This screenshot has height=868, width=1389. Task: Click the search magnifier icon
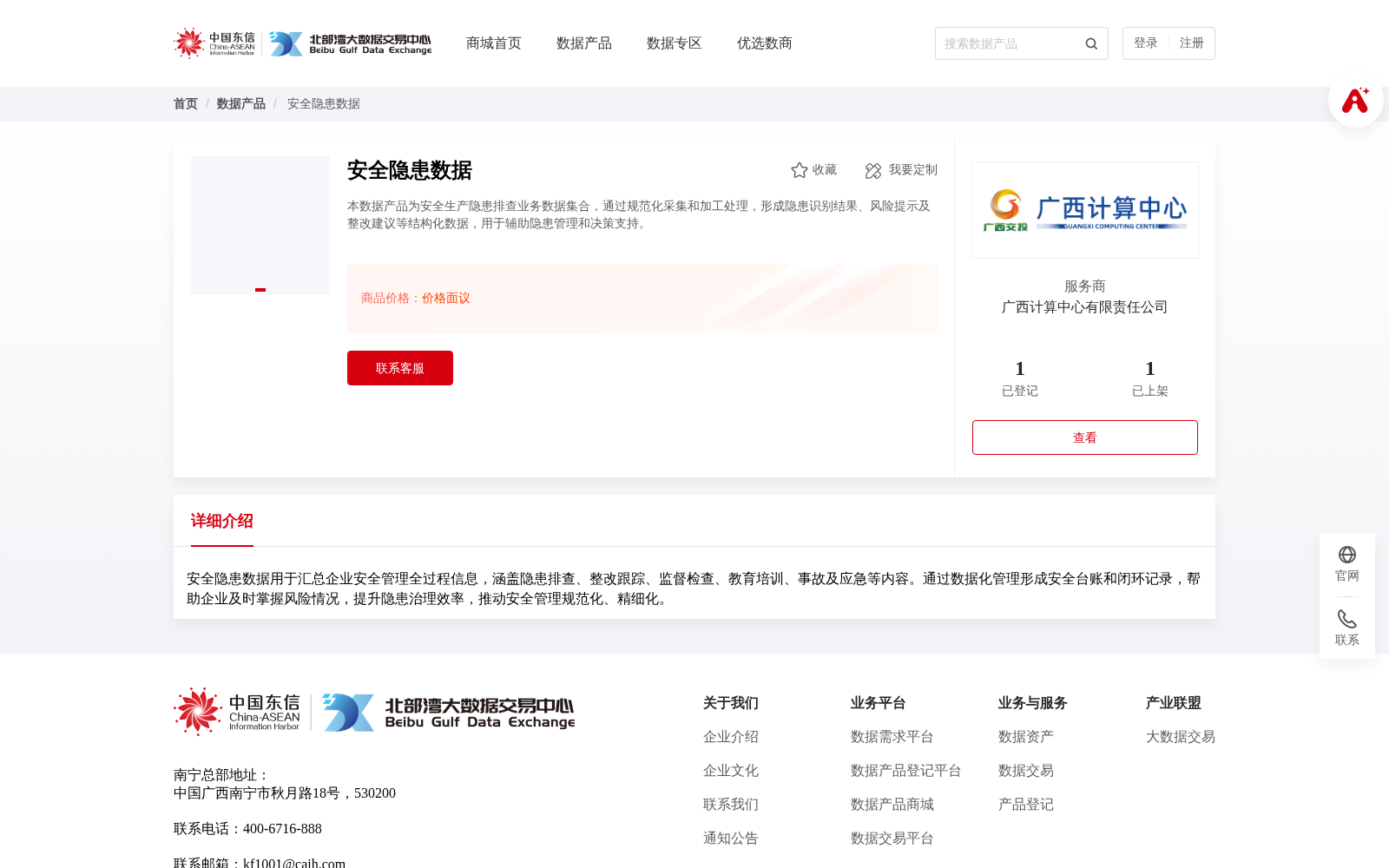click(1091, 43)
